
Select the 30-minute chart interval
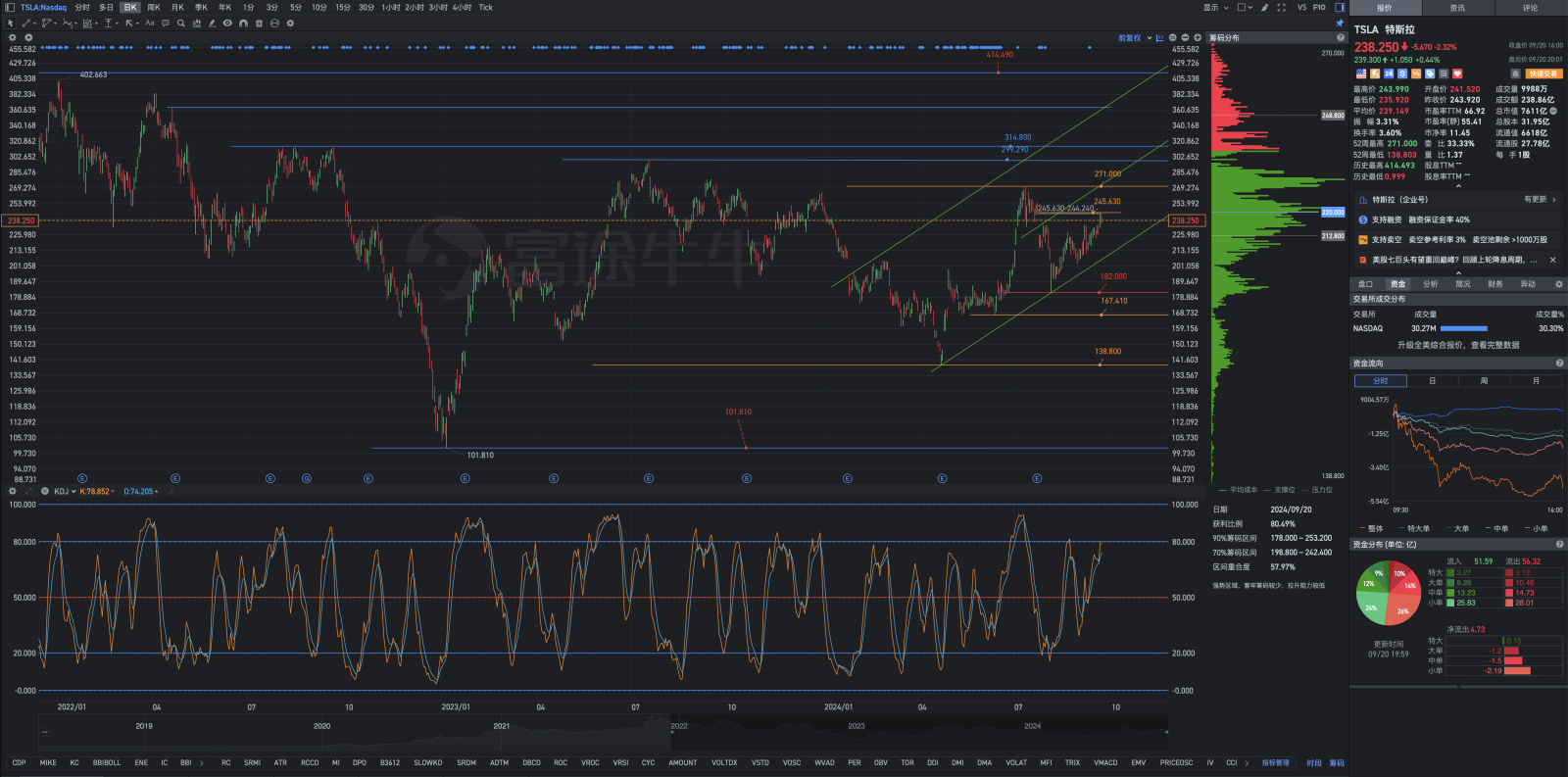click(367, 7)
